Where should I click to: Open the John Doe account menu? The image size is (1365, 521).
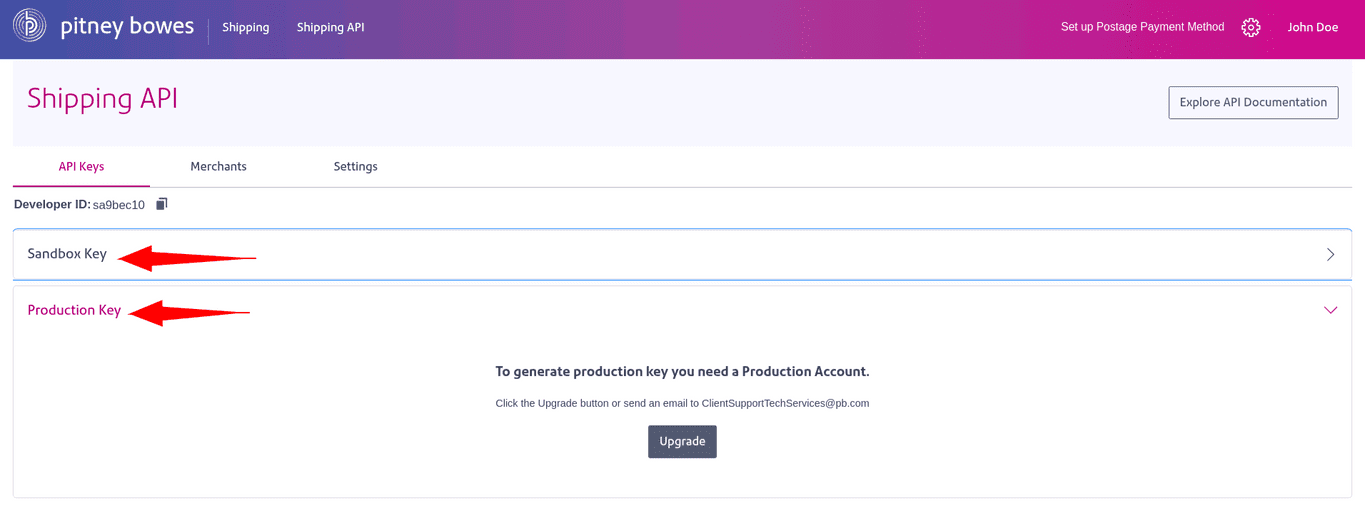click(x=1312, y=27)
